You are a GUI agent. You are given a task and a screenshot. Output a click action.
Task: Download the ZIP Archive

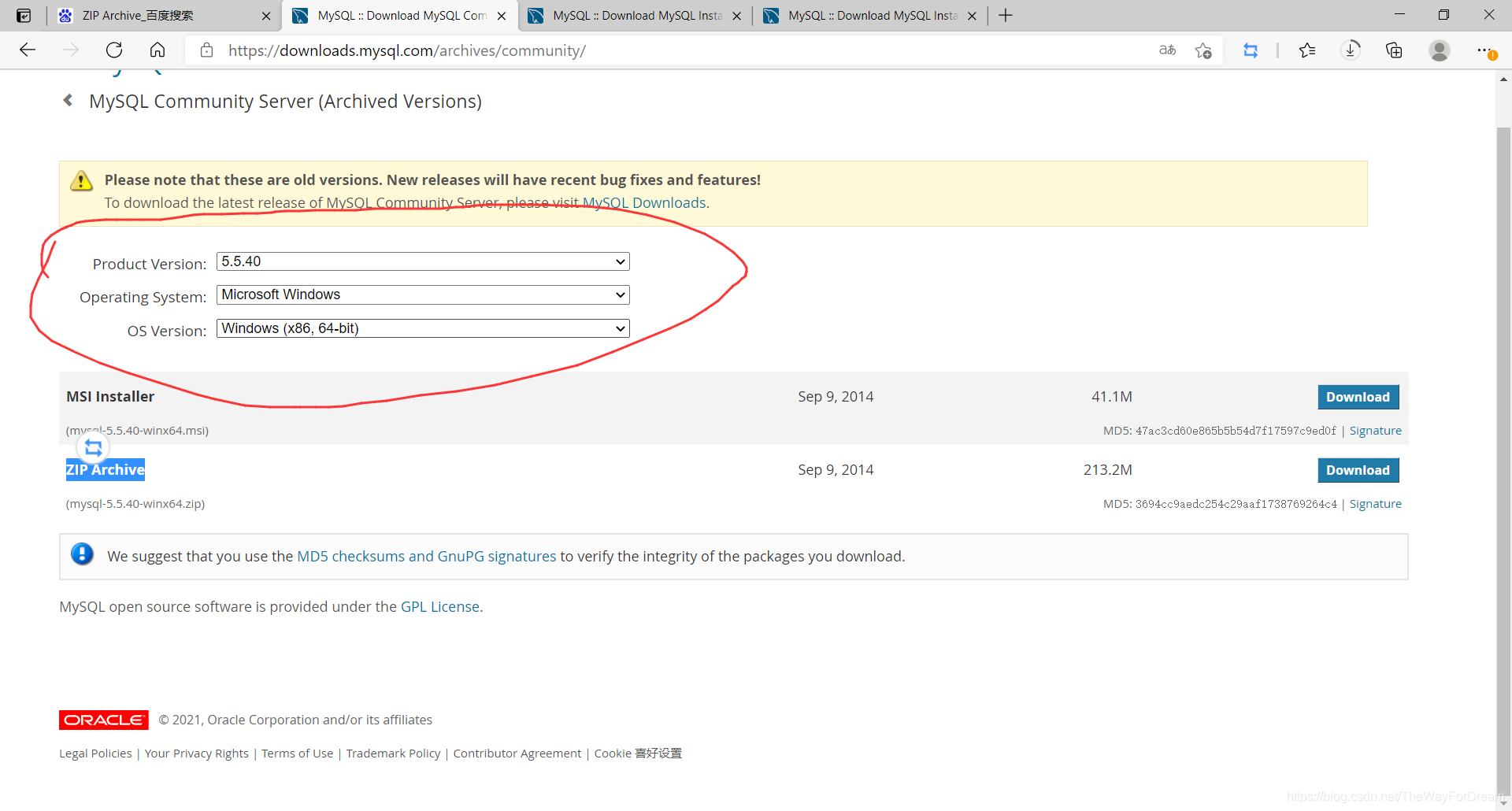(x=1358, y=470)
